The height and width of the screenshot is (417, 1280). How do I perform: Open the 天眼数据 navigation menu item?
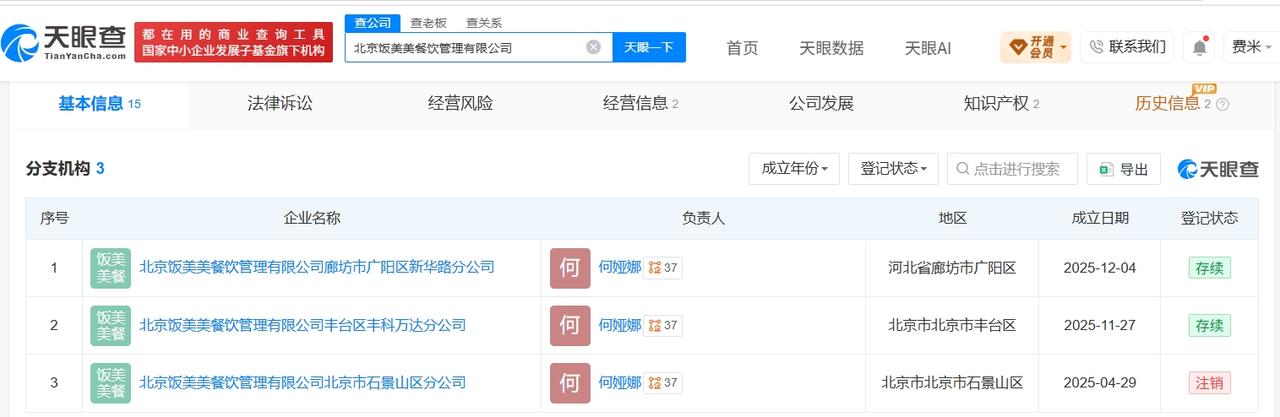click(x=831, y=47)
